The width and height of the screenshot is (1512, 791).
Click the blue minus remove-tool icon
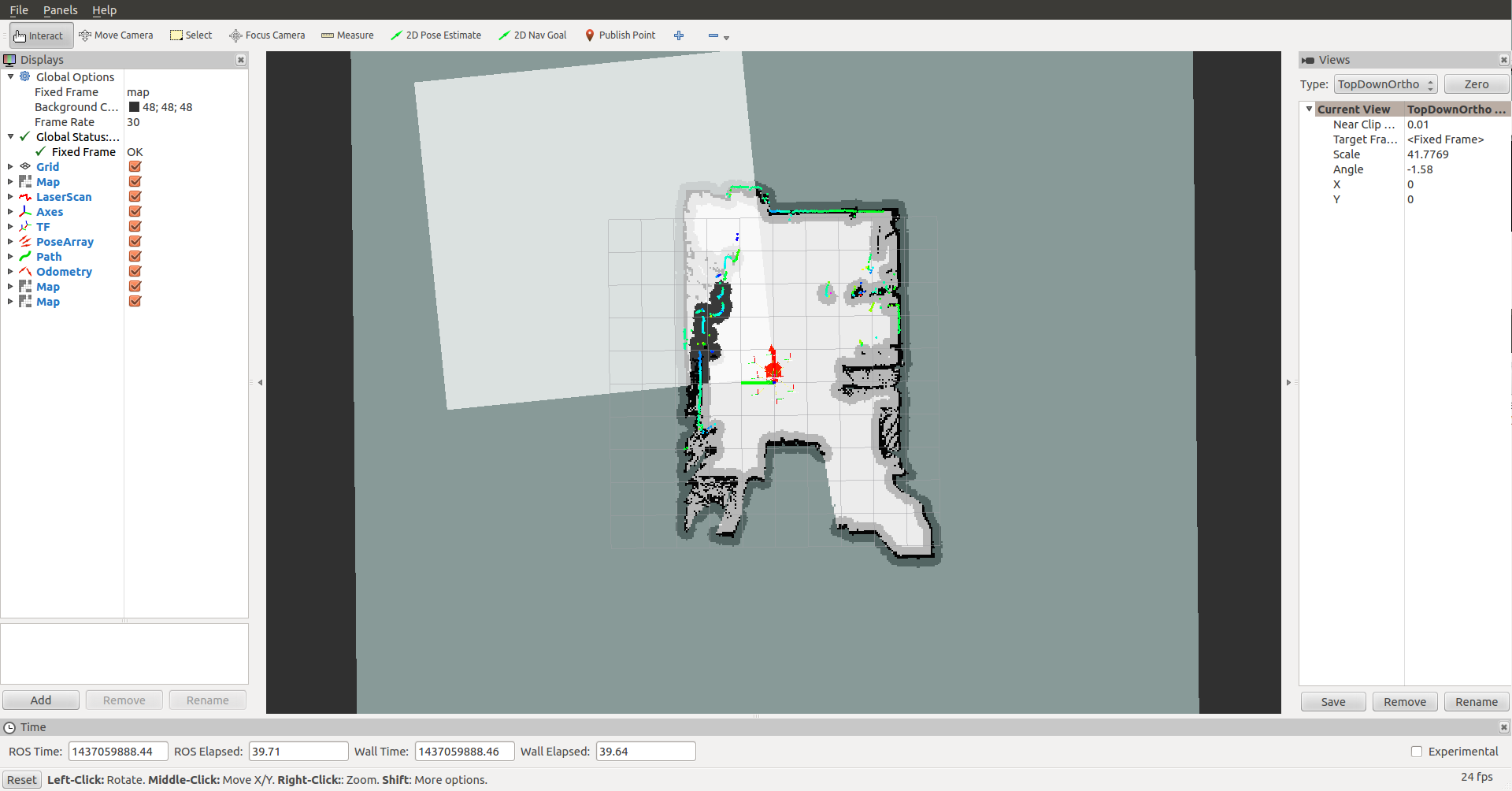[x=713, y=35]
